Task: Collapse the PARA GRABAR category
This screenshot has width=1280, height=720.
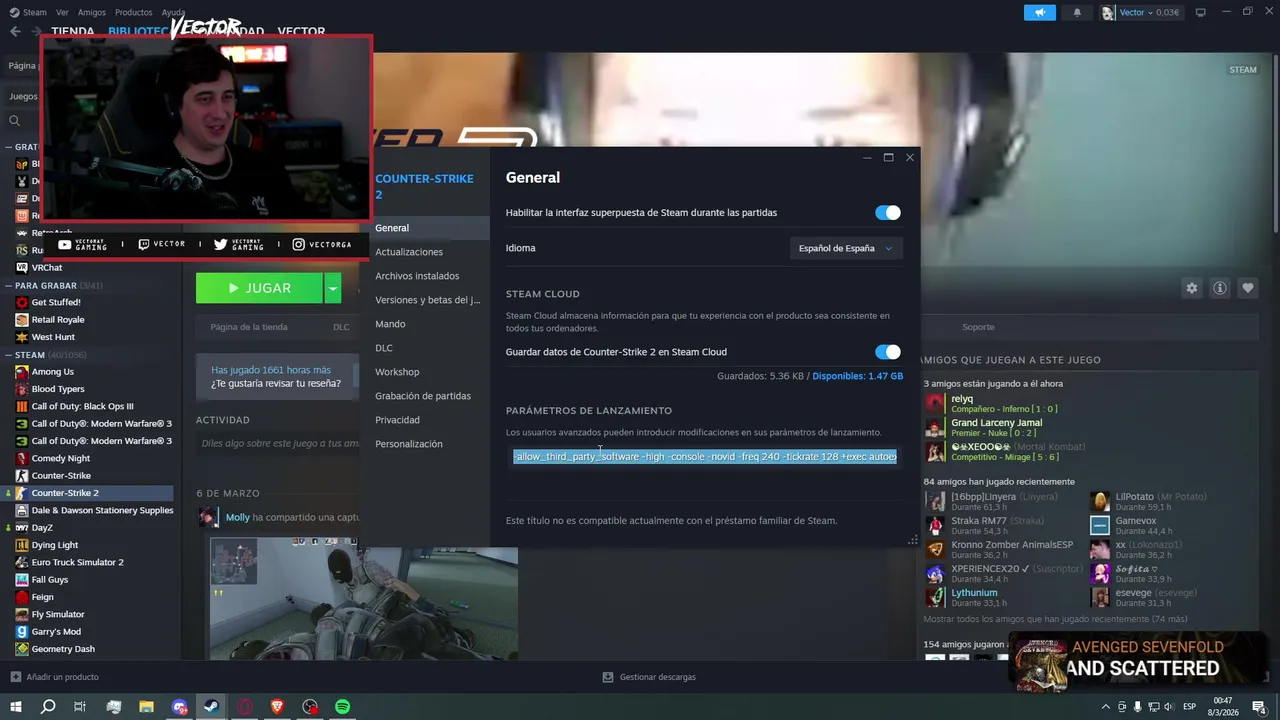Action: [x=9, y=285]
